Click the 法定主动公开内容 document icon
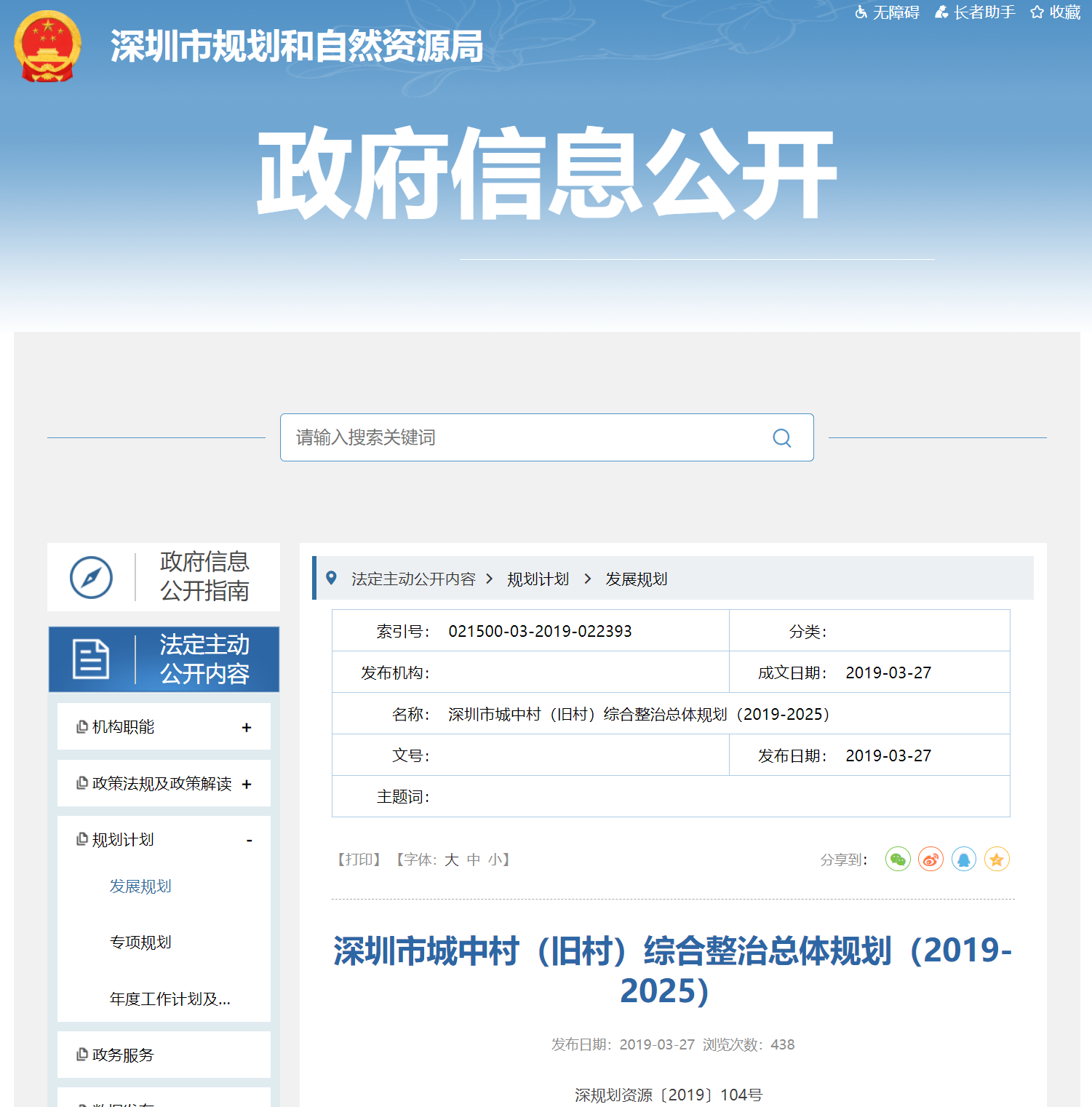This screenshot has height=1107, width=1092. (x=91, y=659)
